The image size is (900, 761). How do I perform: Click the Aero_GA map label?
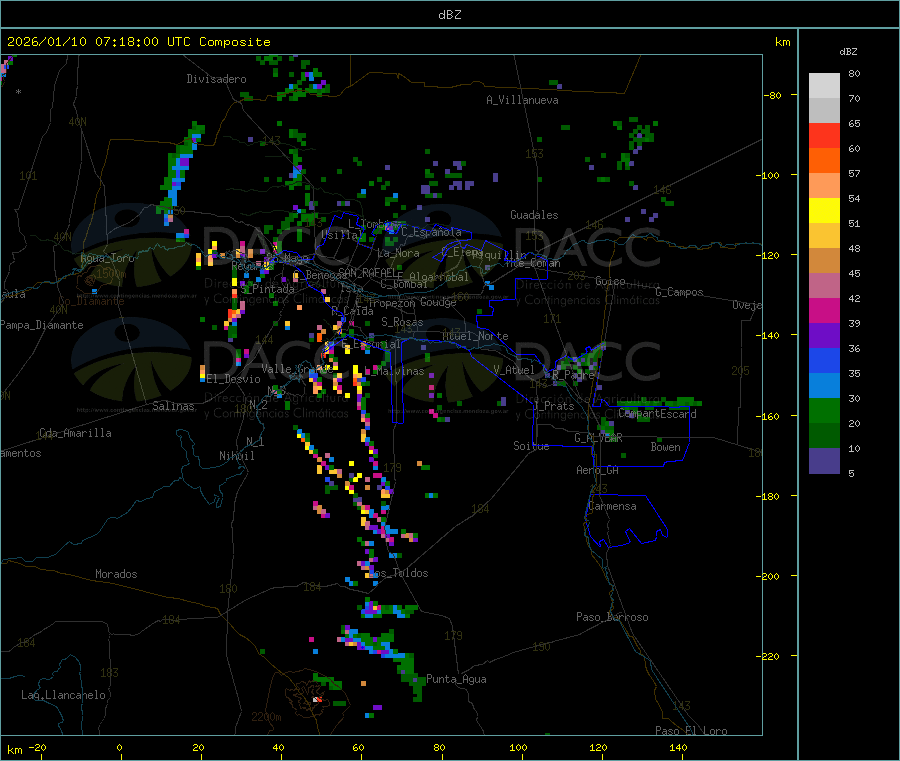(x=598, y=470)
